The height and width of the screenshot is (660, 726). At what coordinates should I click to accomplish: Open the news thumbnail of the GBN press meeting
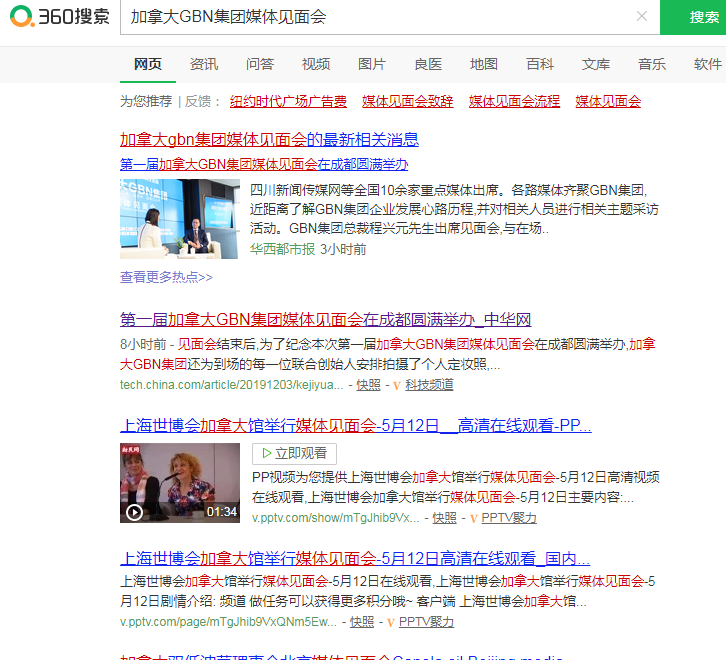pyautogui.click(x=179, y=219)
